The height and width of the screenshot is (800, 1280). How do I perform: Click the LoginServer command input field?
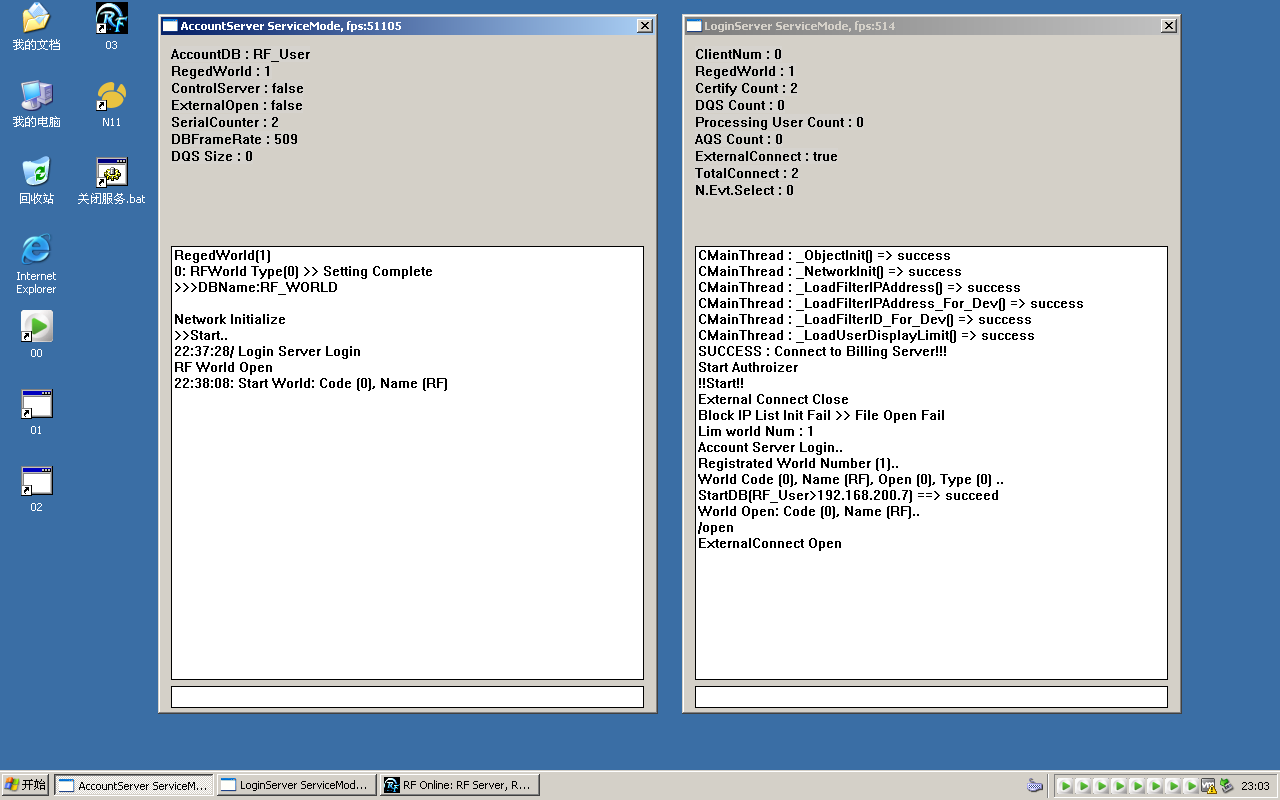pyautogui.click(x=931, y=696)
